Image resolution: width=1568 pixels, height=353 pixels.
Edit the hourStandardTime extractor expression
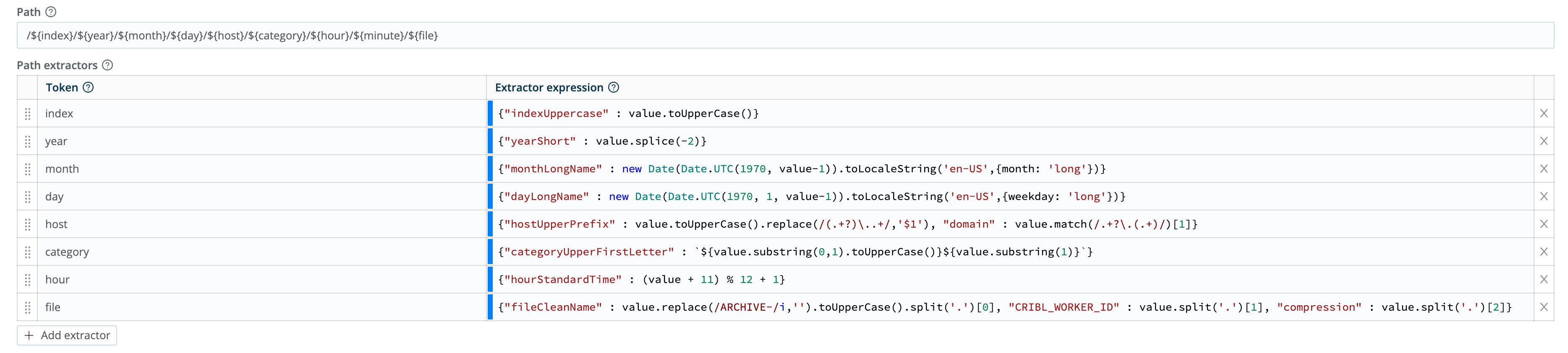[1011, 280]
